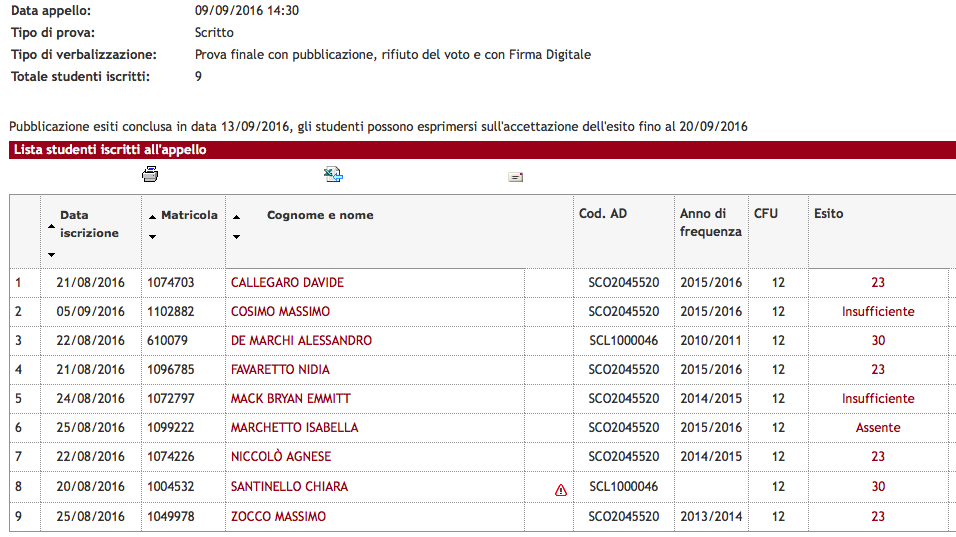Viewport: 956px width, 537px height.
Task: Export student list with Excel icon
Action: (x=333, y=174)
